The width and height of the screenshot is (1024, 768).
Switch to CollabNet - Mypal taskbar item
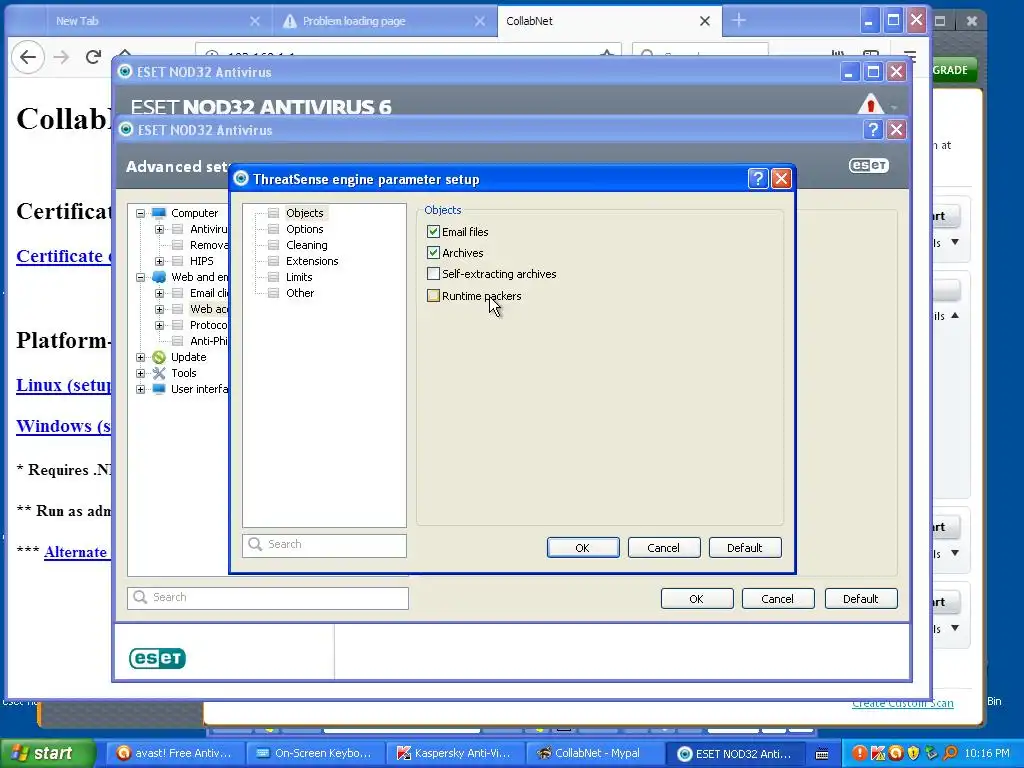tap(596, 753)
